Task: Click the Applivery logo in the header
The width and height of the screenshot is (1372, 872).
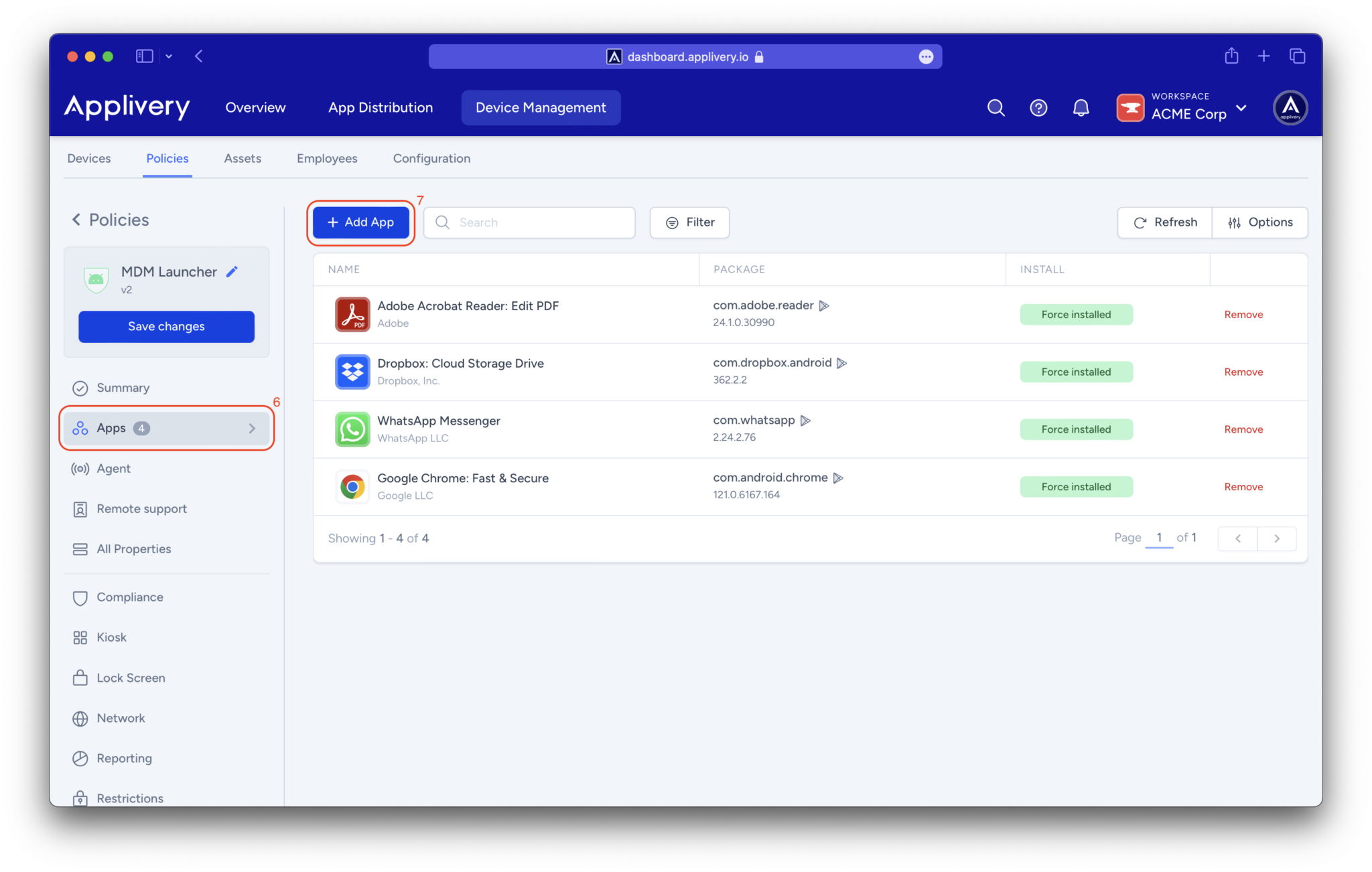Action: (127, 107)
